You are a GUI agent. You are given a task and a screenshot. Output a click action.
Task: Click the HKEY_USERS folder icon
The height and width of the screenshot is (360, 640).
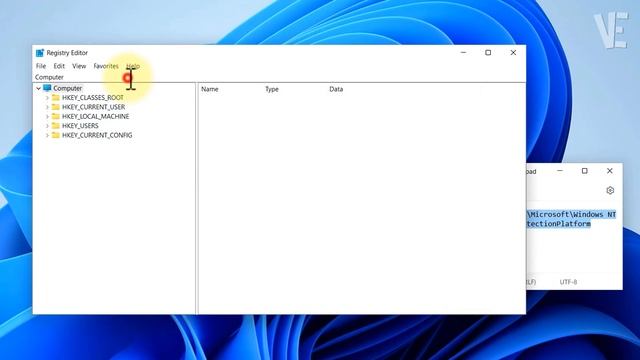56,126
